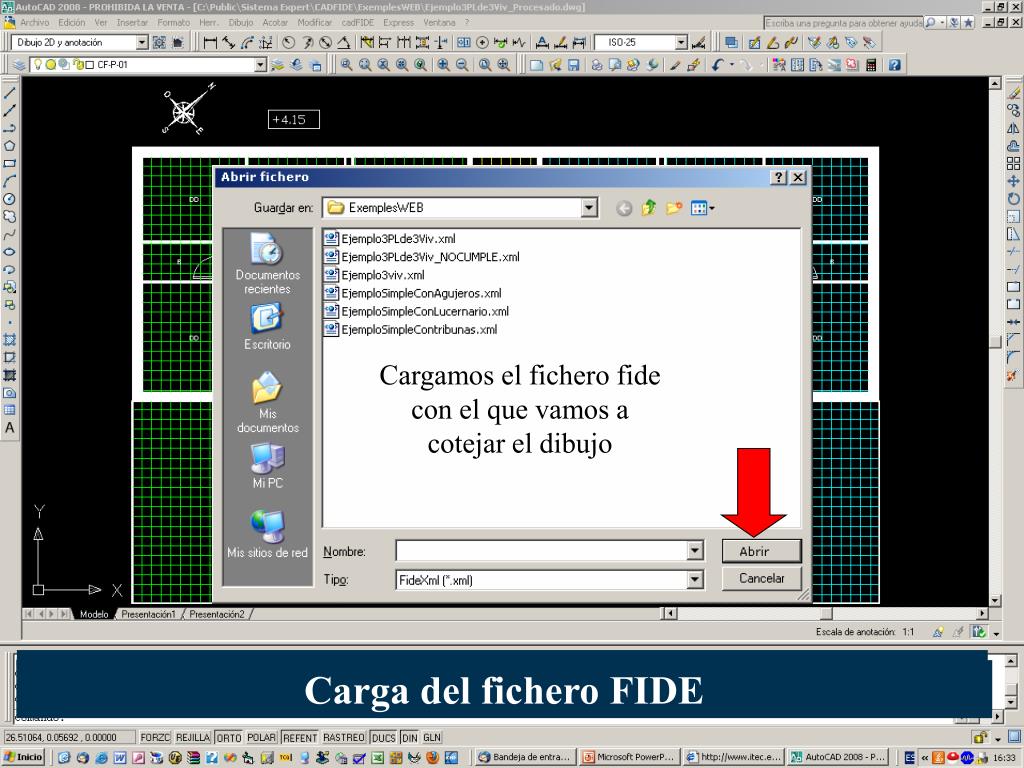Toggle POLAR tracking in status bar
Screen dimensions: 1024x768
(261, 737)
